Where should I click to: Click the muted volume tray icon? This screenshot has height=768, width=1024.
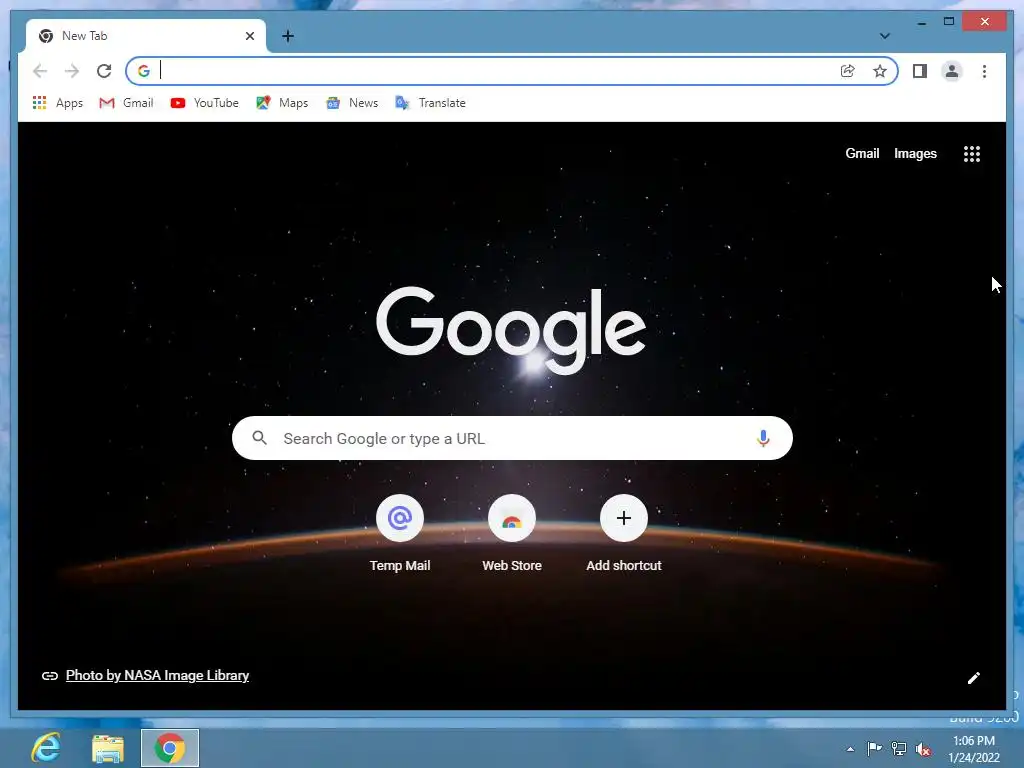923,749
